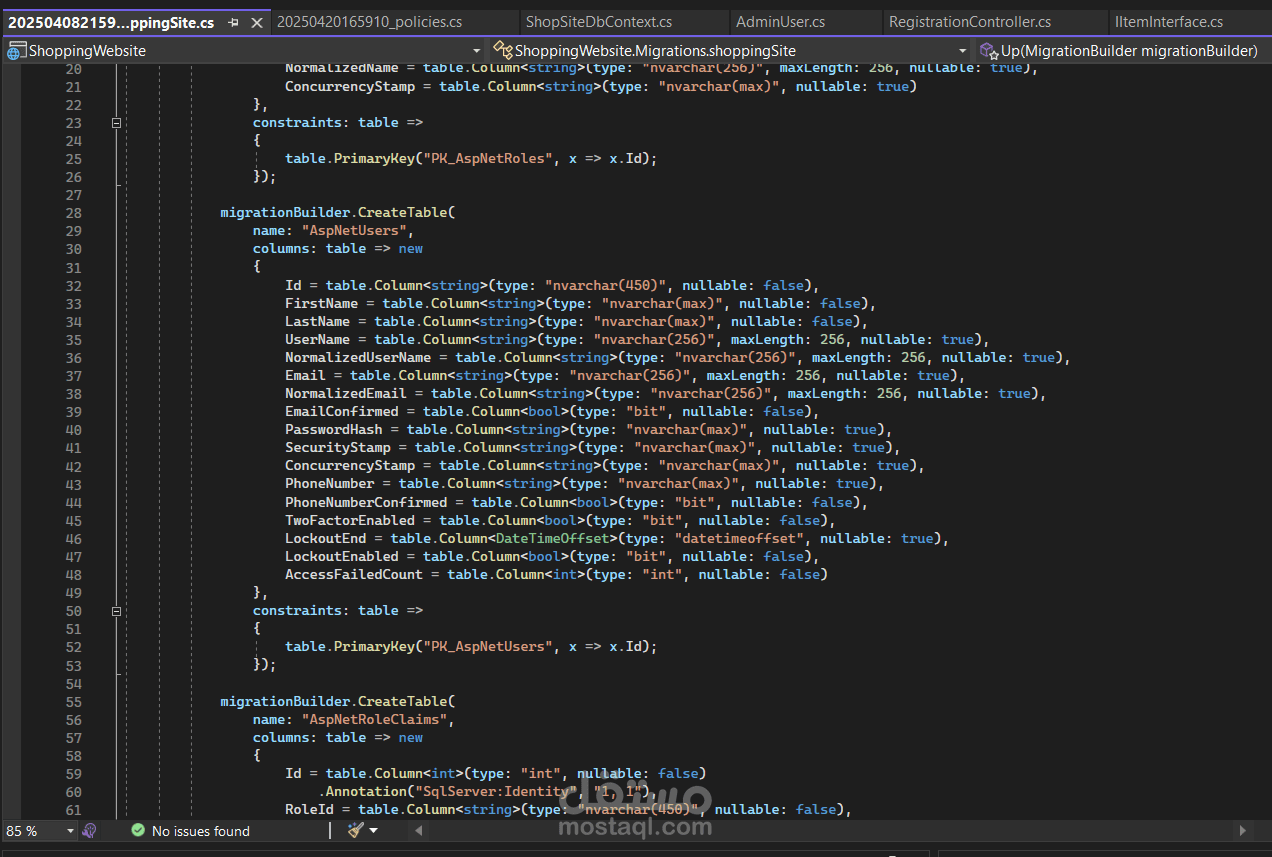
Task: Click line number 28 in the gutter
Action: tap(73, 213)
